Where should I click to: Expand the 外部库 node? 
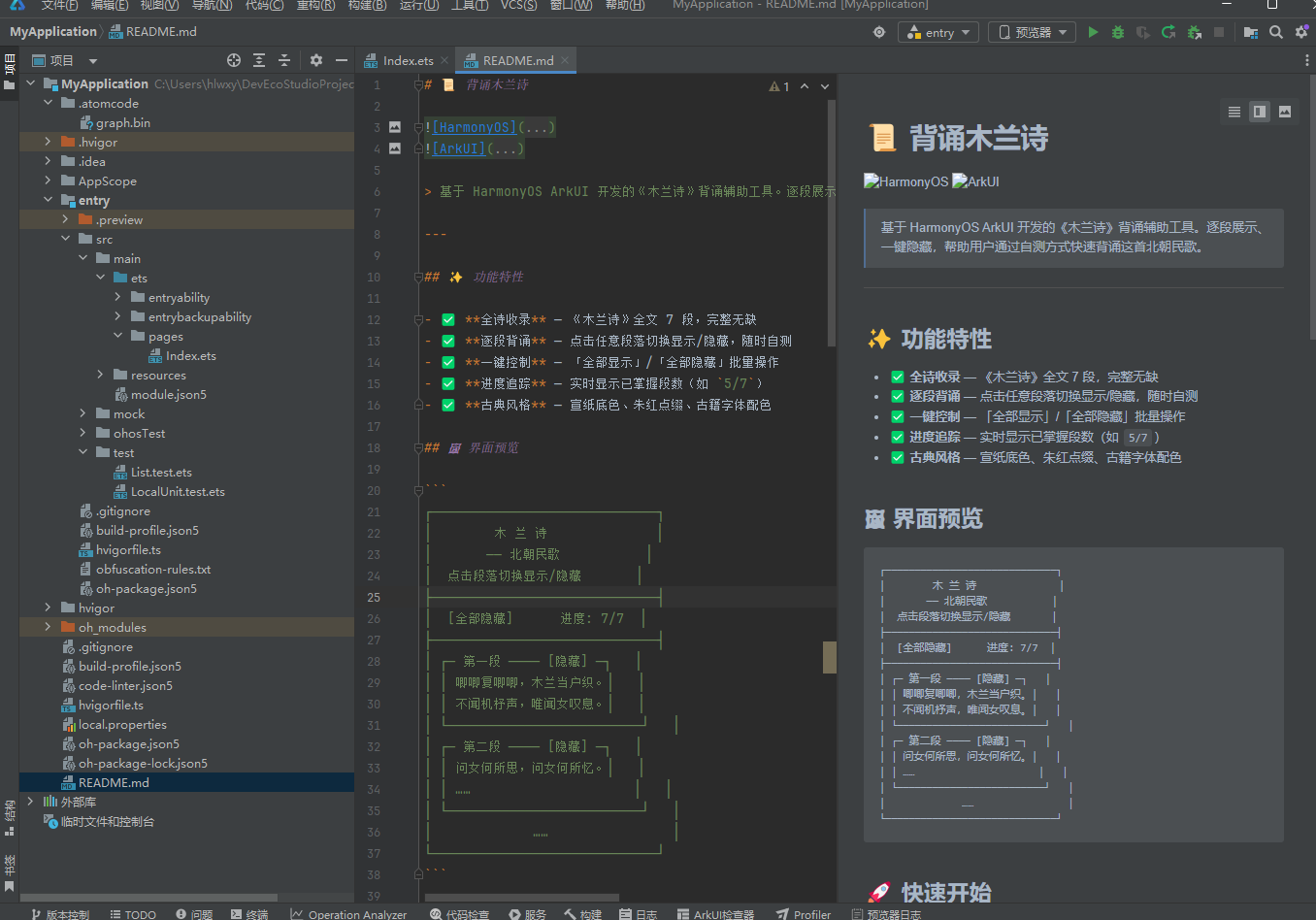(x=31, y=802)
